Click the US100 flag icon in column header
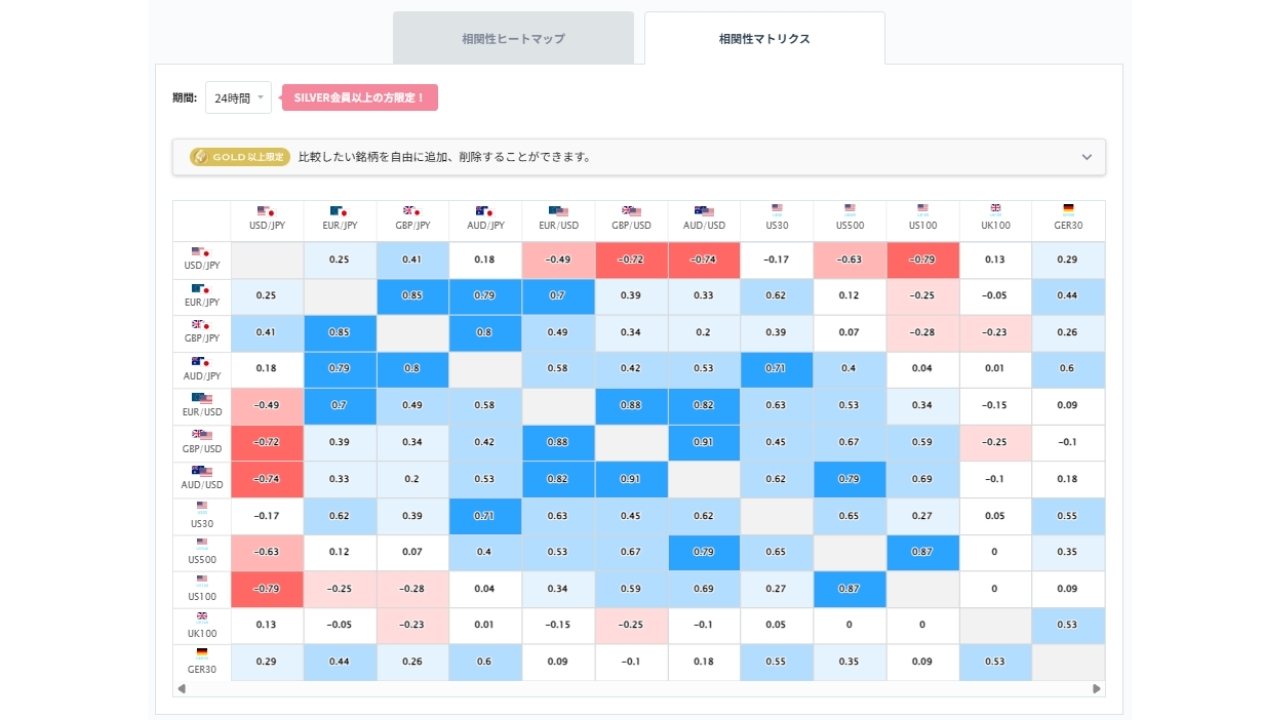The width and height of the screenshot is (1280, 720). click(923, 210)
